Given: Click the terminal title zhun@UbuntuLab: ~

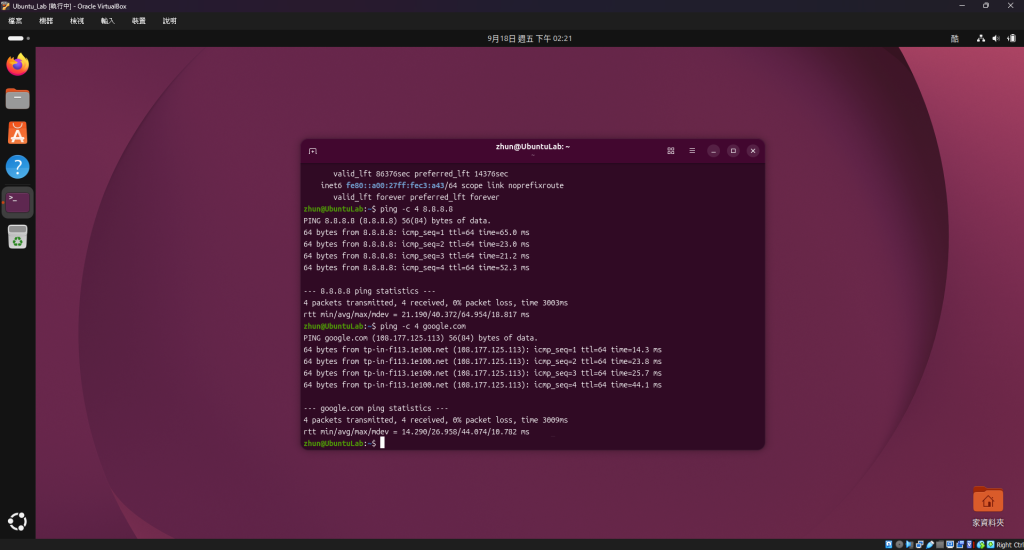Looking at the screenshot, I should [532, 146].
